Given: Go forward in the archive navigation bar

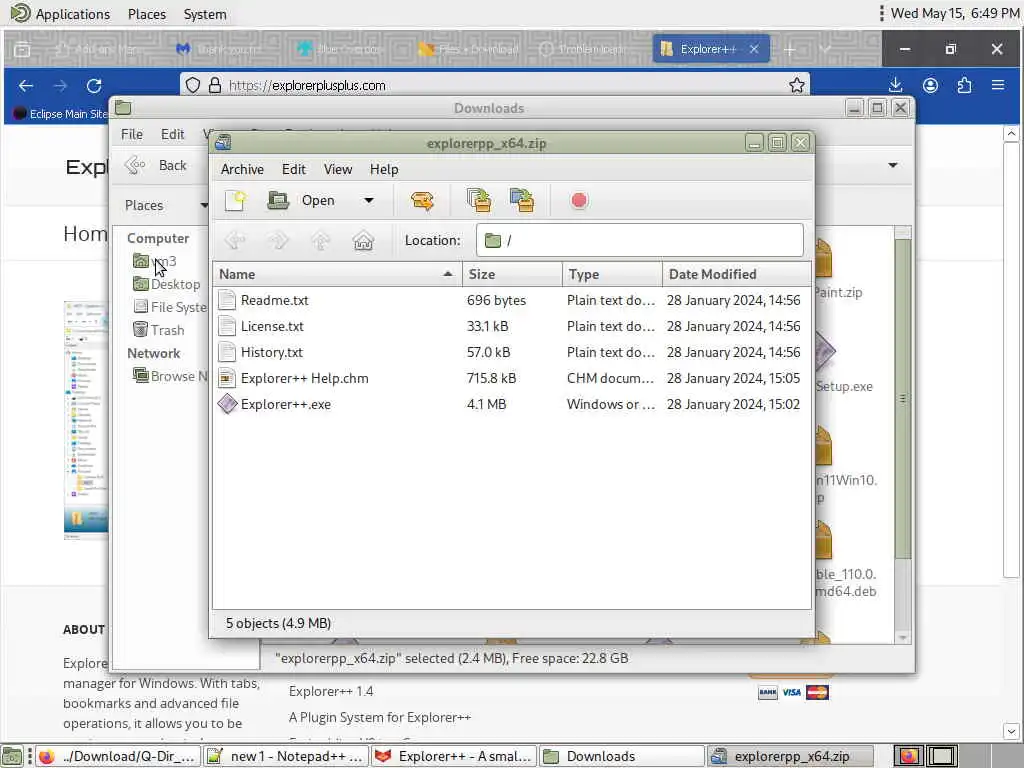Looking at the screenshot, I should point(278,241).
